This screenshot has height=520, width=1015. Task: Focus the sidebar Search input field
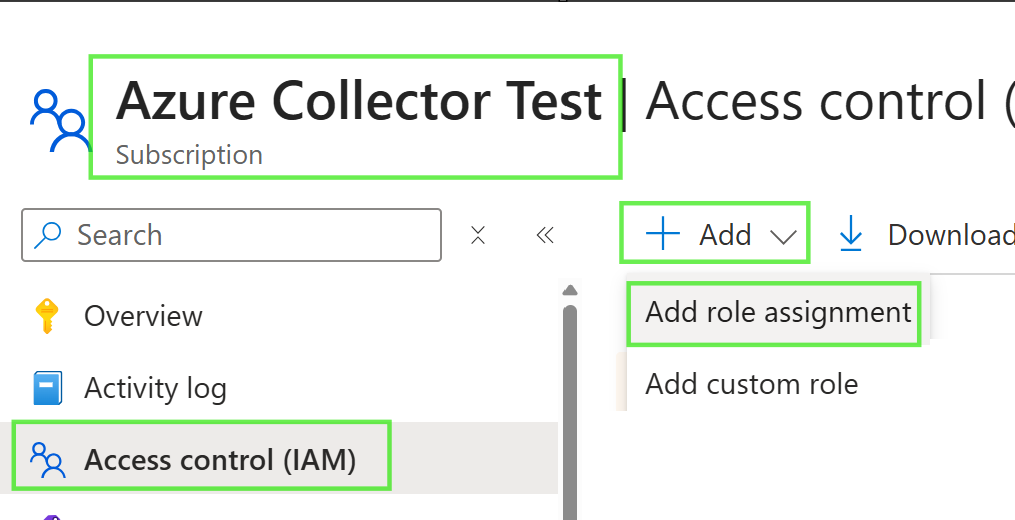(x=231, y=235)
